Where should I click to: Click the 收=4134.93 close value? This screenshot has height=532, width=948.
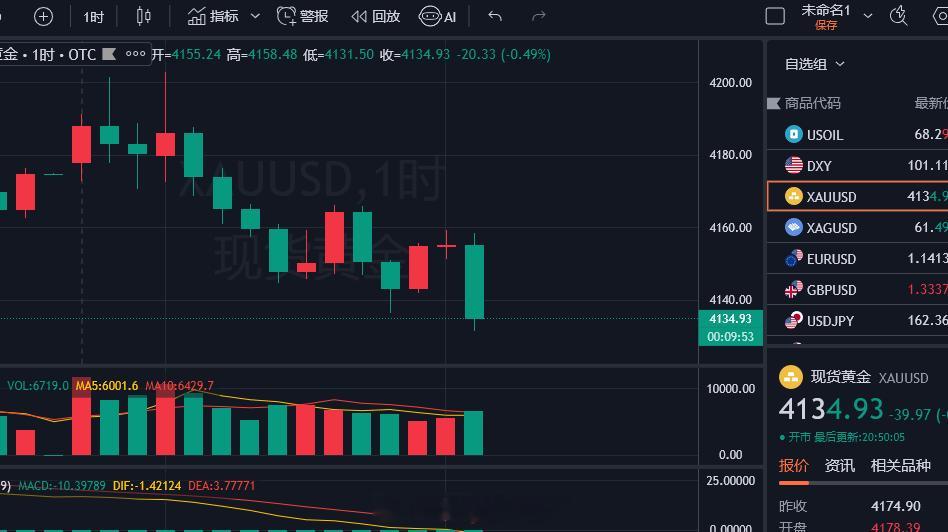[415, 54]
